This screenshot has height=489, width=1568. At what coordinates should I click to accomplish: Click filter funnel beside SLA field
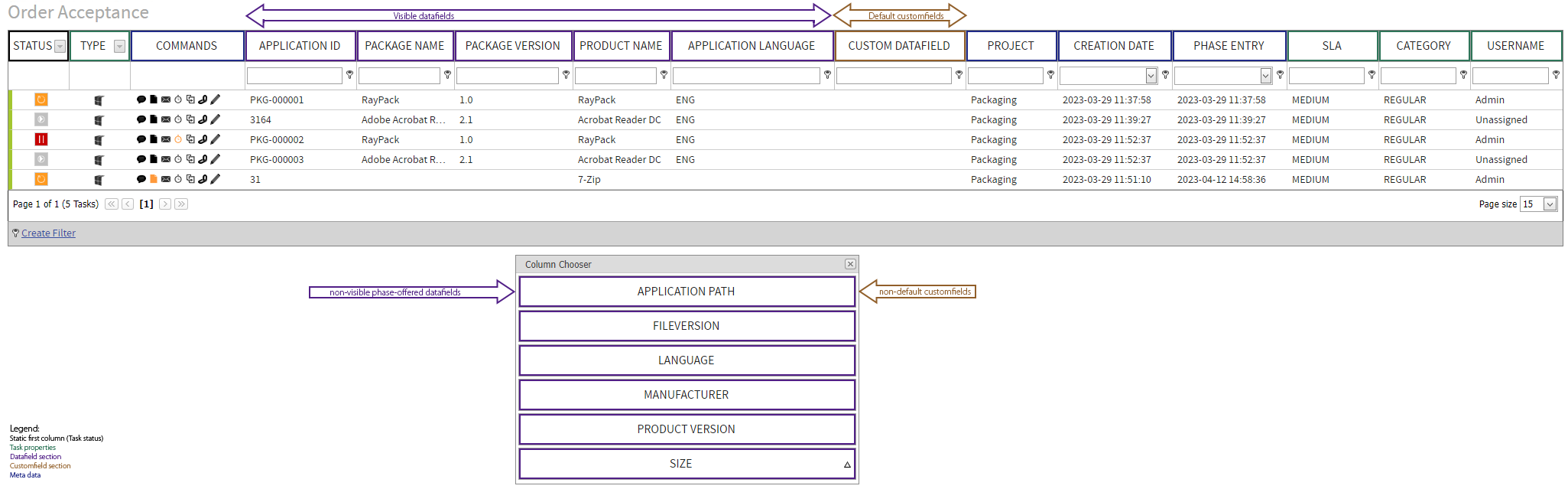1372,75
